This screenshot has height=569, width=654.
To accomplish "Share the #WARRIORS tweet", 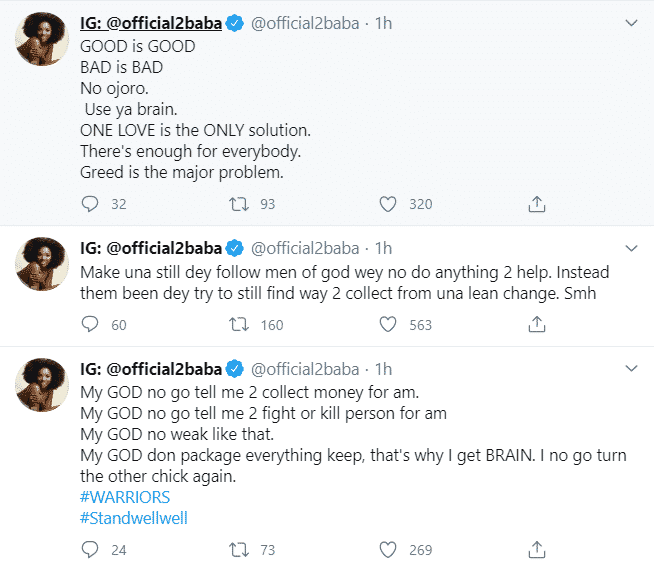I will (x=537, y=548).
